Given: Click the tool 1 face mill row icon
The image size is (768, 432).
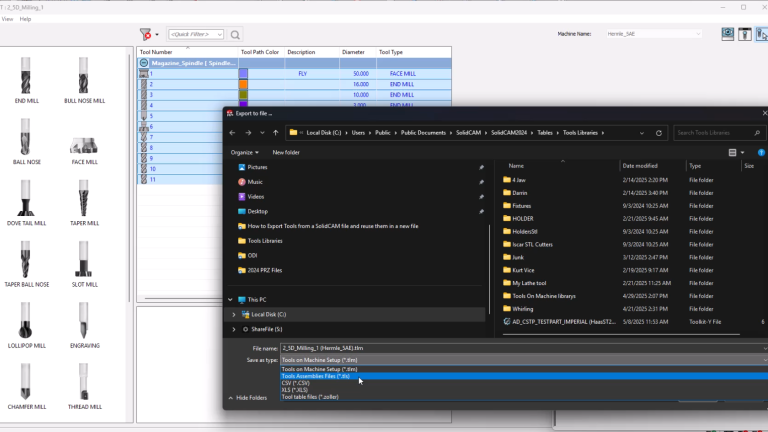Looking at the screenshot, I should 144,73.
